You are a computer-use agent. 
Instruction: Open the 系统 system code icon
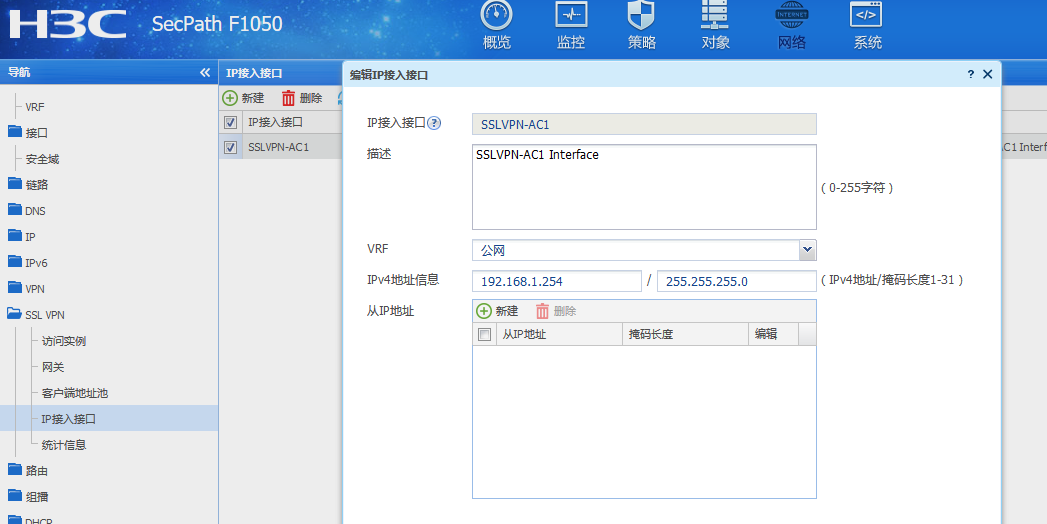tap(866, 15)
